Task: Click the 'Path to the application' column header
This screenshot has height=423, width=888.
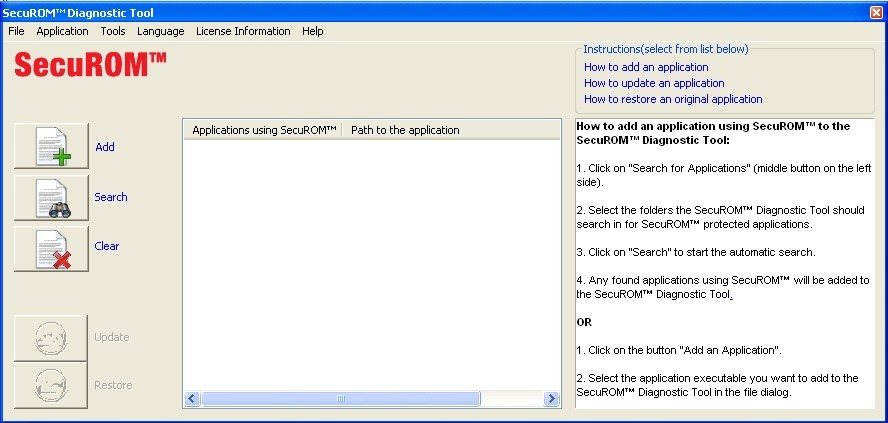Action: 405,130
